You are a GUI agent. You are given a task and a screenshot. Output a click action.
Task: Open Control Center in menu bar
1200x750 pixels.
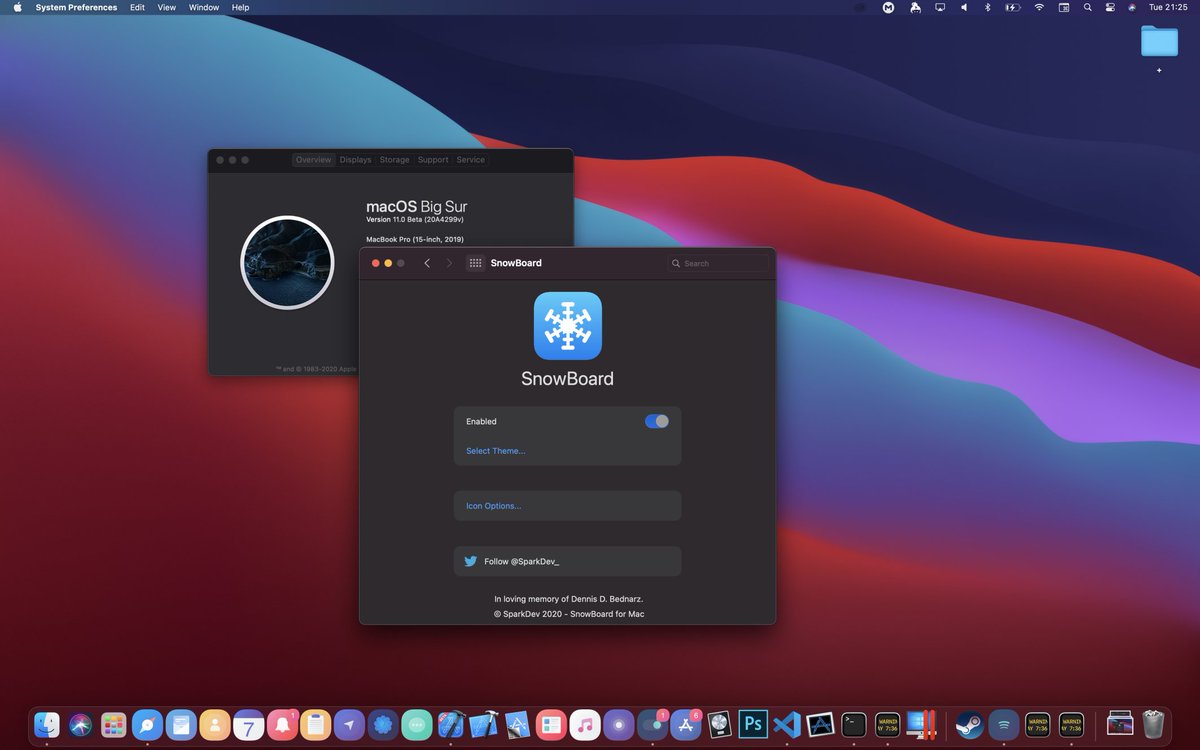pyautogui.click(x=1110, y=7)
